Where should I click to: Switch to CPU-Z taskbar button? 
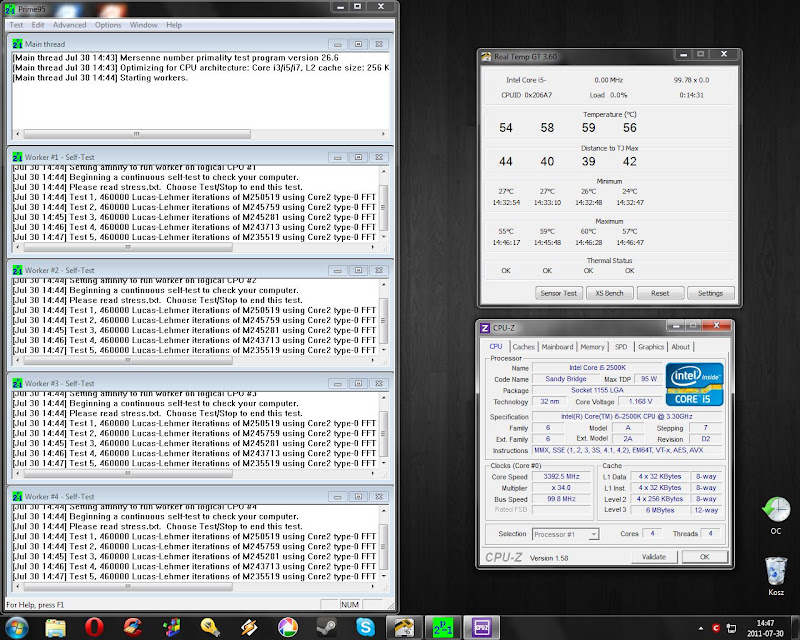[482, 627]
